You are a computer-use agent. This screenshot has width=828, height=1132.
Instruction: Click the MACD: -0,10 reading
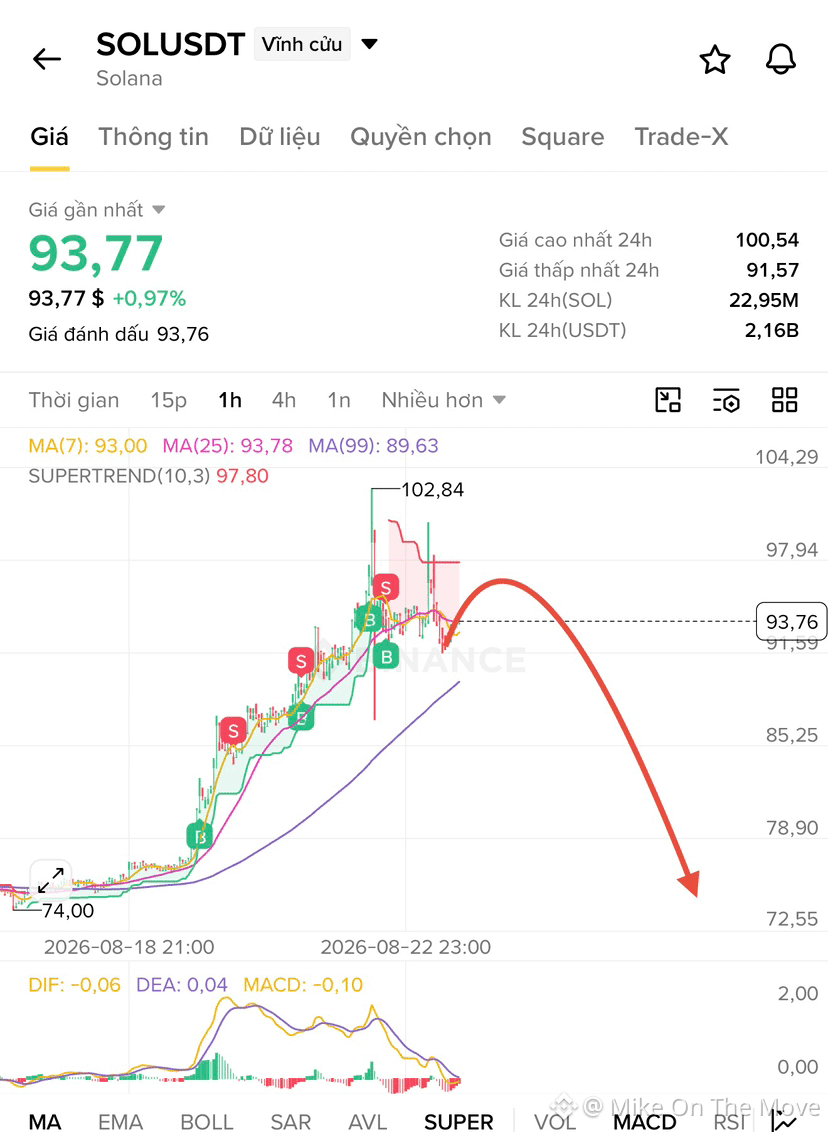point(303,985)
